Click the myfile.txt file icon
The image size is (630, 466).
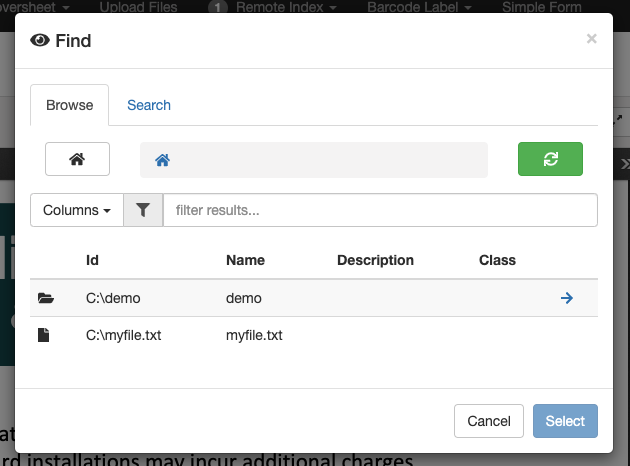tap(44, 335)
